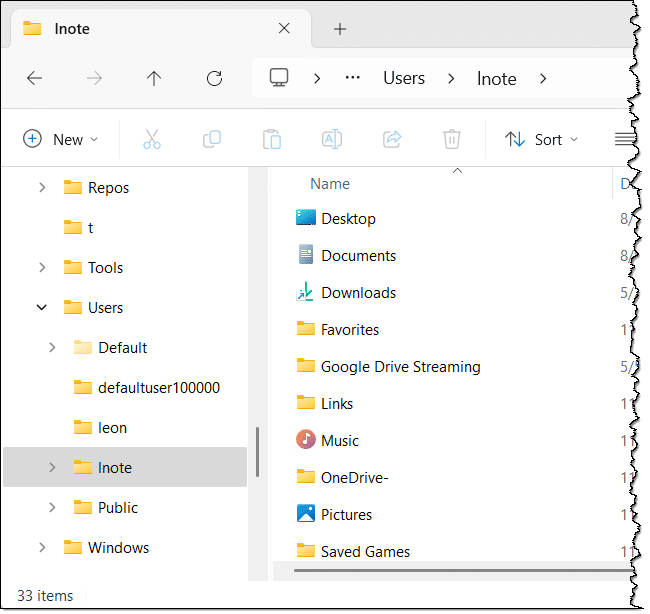Select defaultuser100000 folder in tree
650x614 pixels.
pyautogui.click(x=158, y=387)
